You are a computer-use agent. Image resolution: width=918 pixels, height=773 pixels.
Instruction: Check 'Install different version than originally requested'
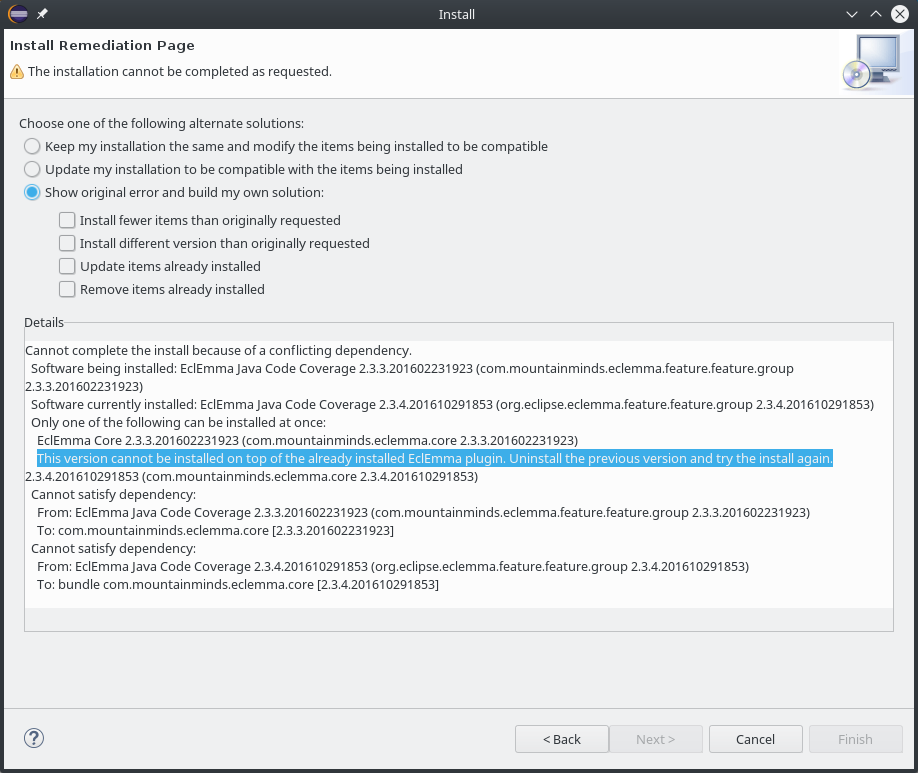67,243
